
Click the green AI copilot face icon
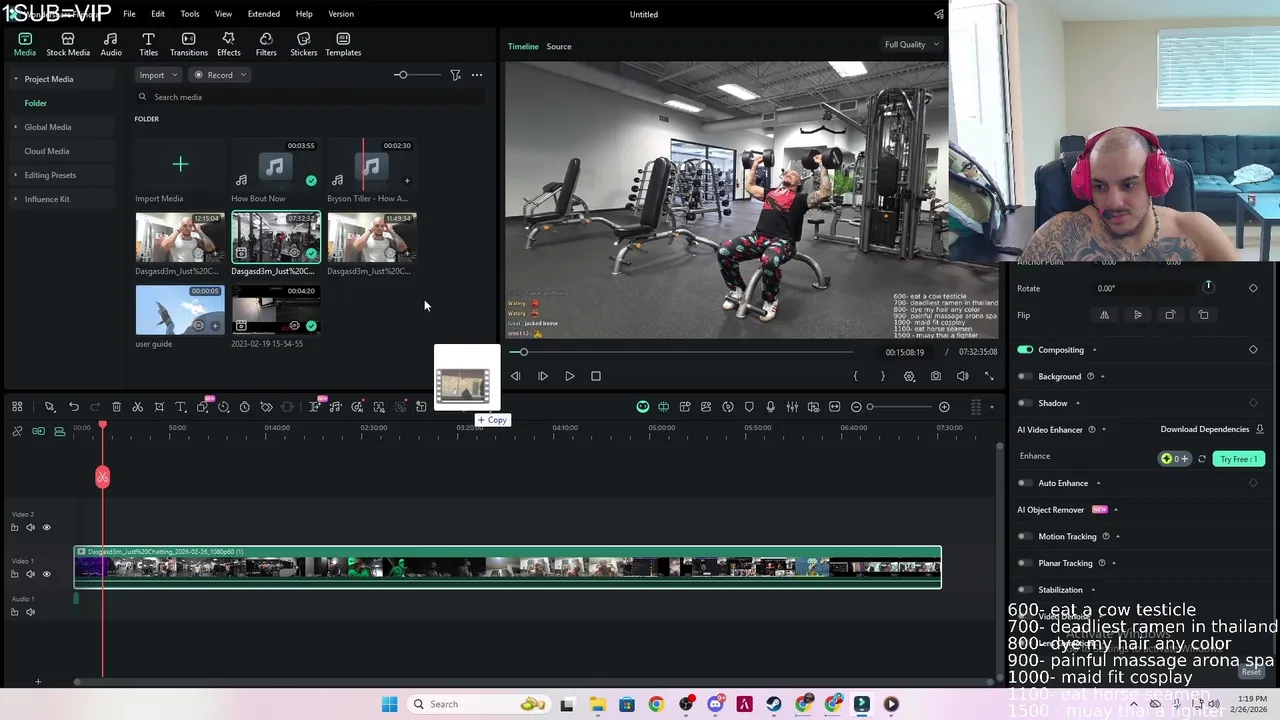click(x=643, y=407)
